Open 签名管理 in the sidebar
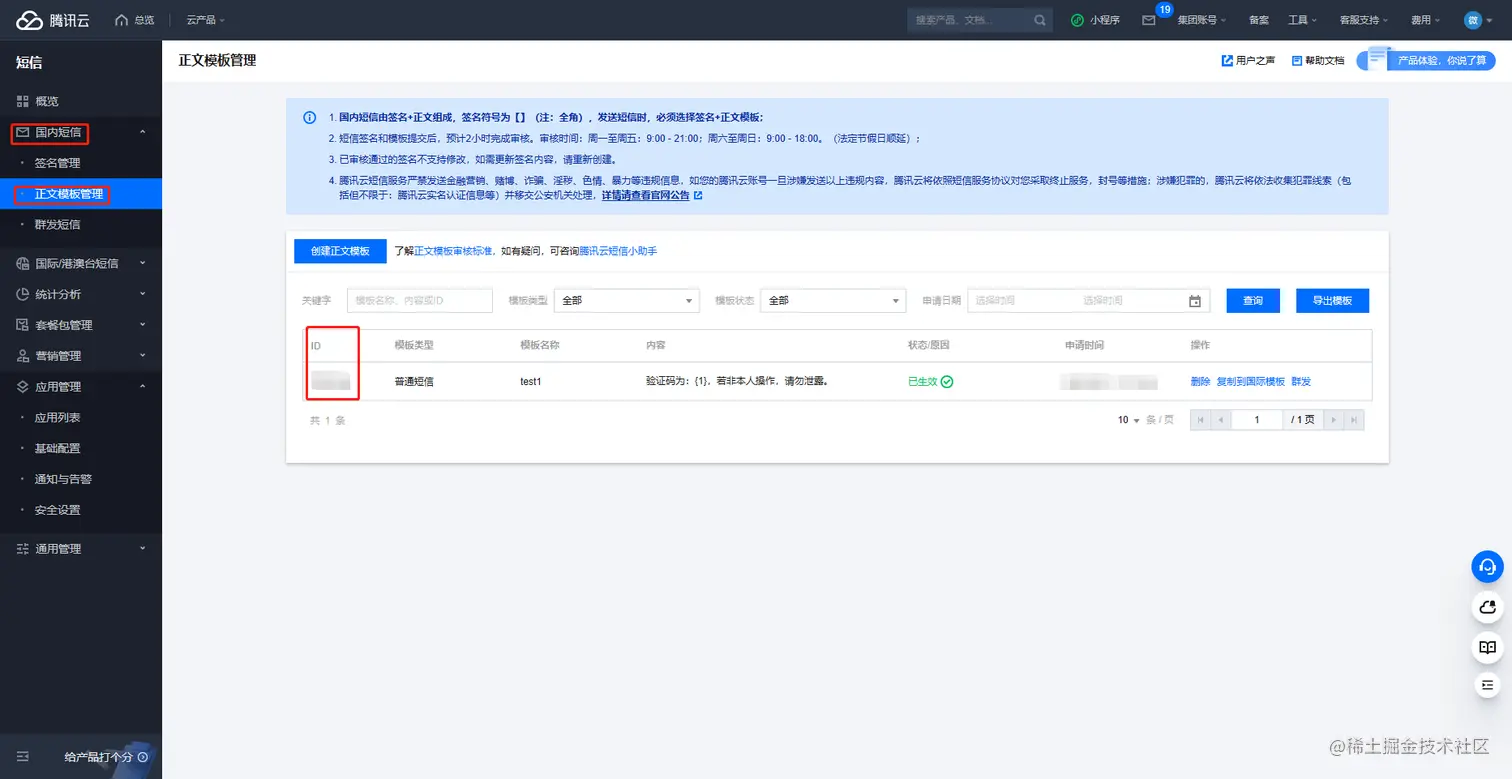The image size is (1512, 779). pos(81,163)
